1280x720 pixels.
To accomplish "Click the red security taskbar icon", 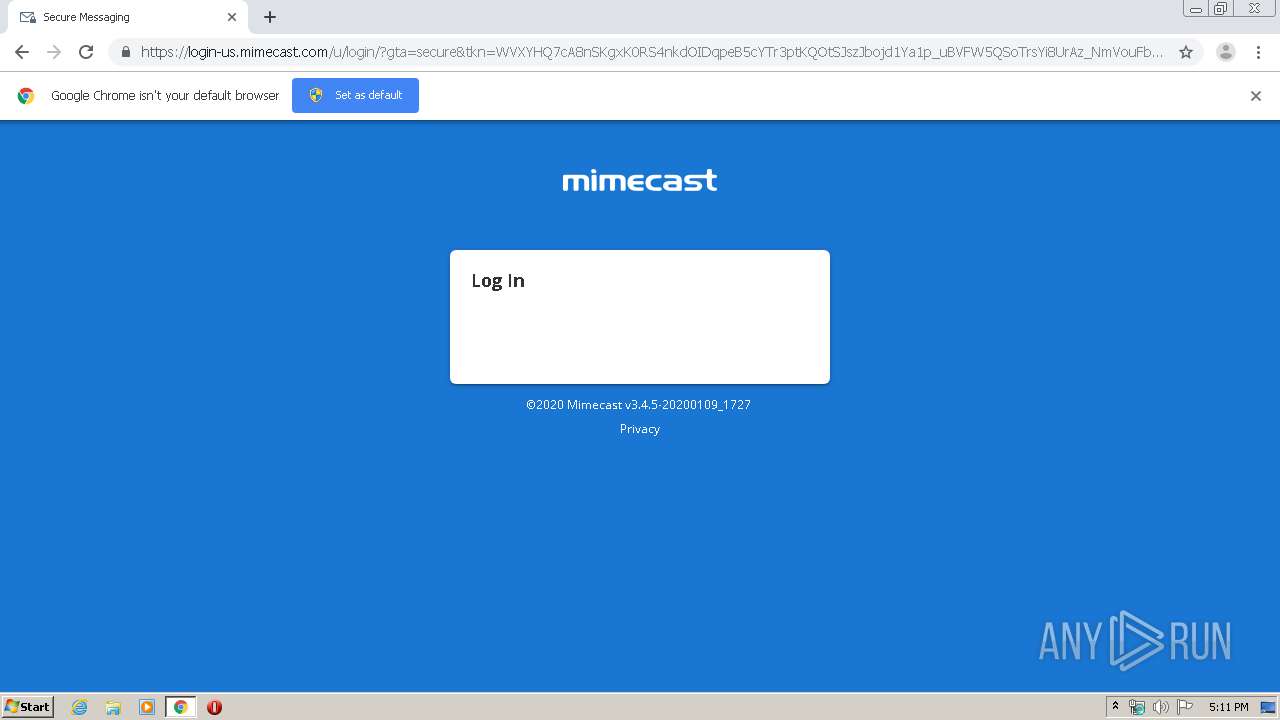I will (x=214, y=707).
